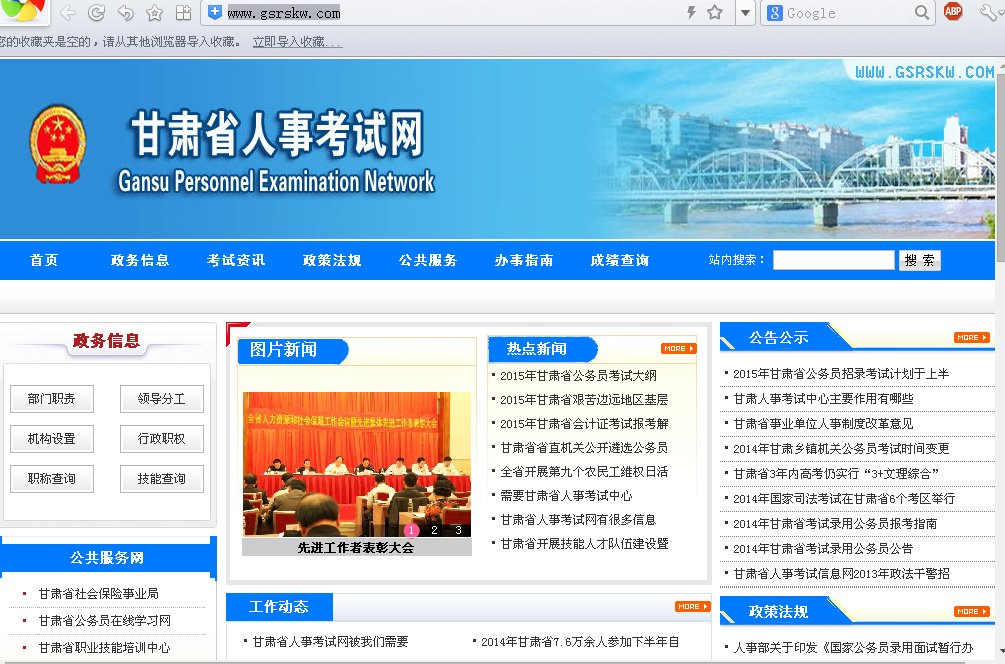Open the address bar dropdown arrow

(745, 13)
